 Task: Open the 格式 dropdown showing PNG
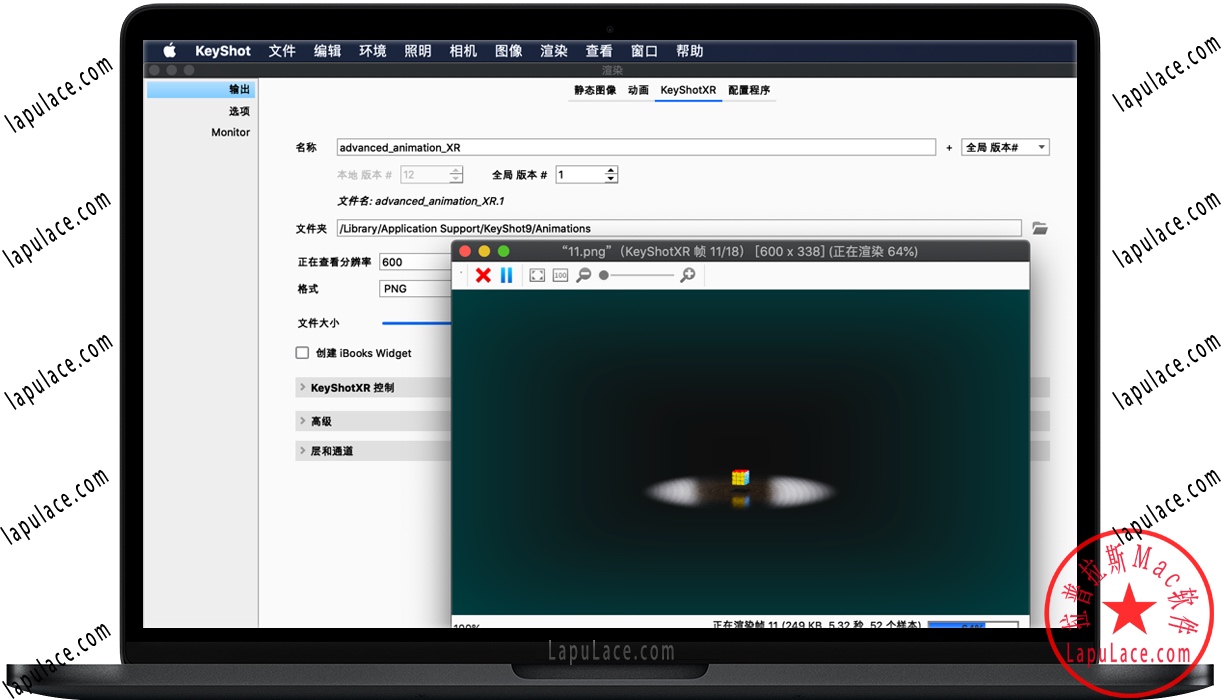click(x=415, y=288)
